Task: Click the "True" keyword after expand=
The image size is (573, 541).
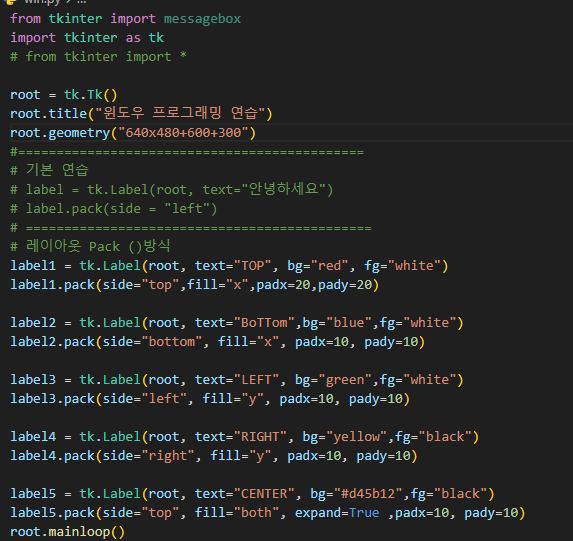Action: click(x=364, y=513)
